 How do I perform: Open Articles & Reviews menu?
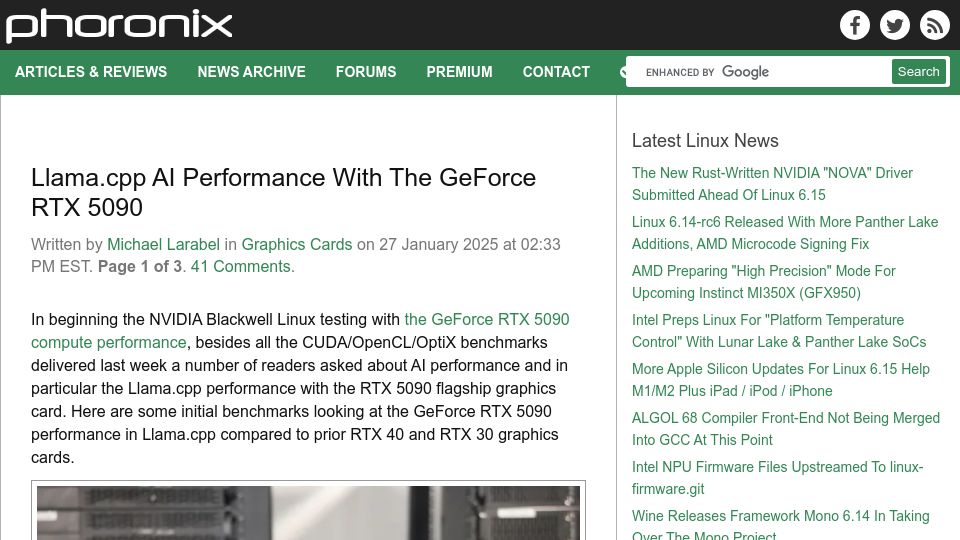(91, 72)
